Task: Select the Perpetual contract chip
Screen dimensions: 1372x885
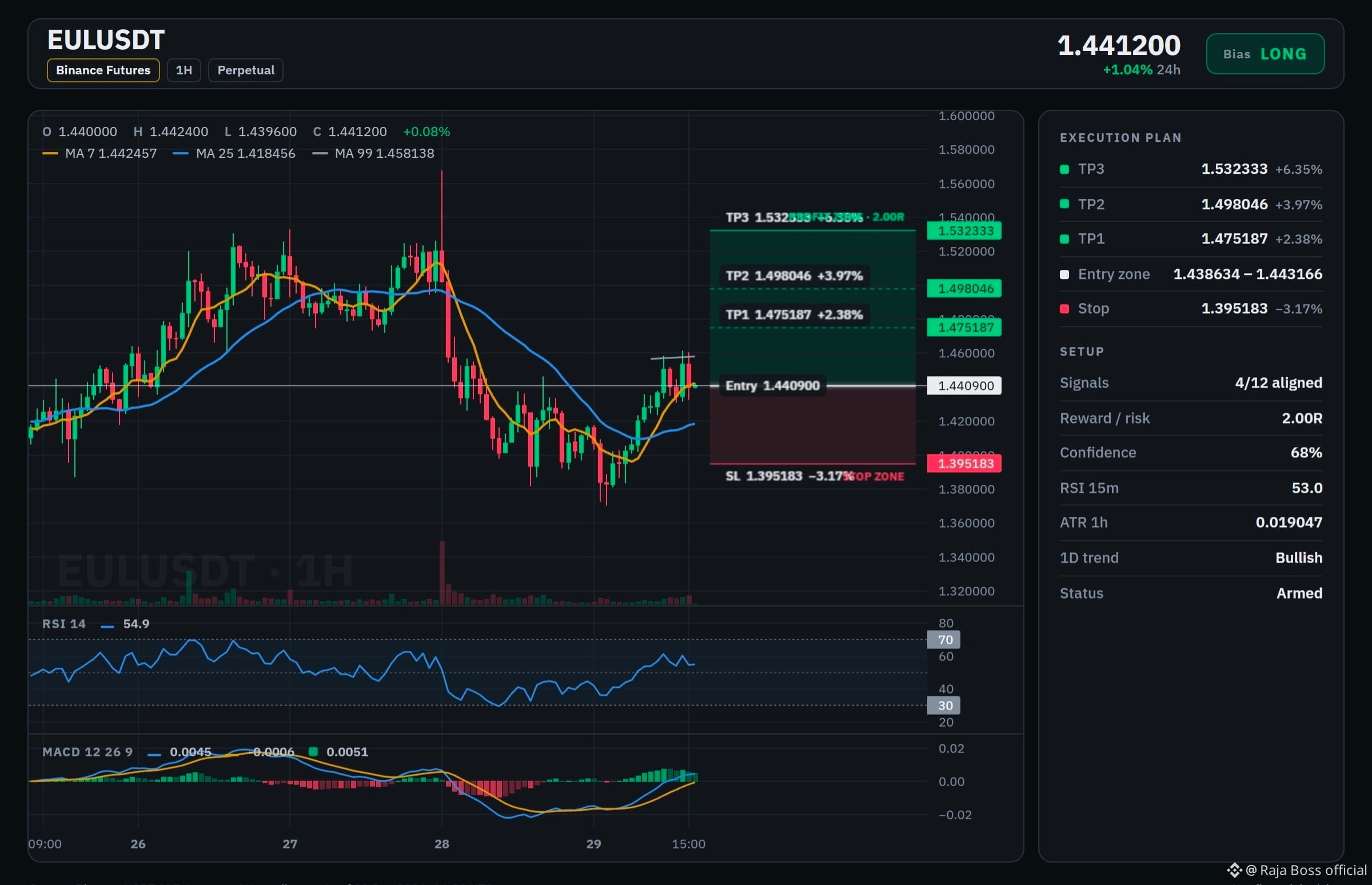Action: [x=245, y=70]
